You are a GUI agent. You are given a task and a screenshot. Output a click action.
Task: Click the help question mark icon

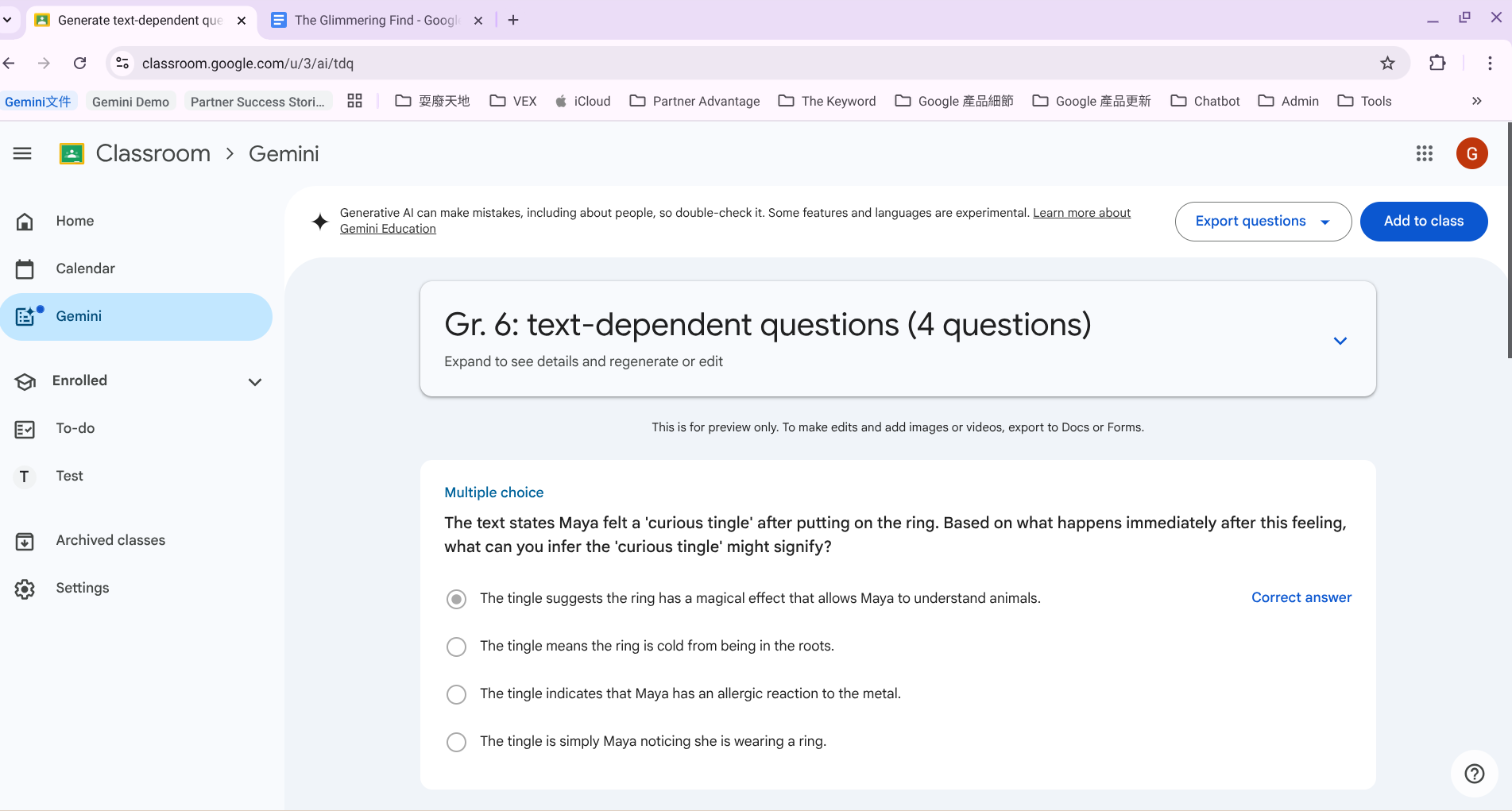(1474, 773)
